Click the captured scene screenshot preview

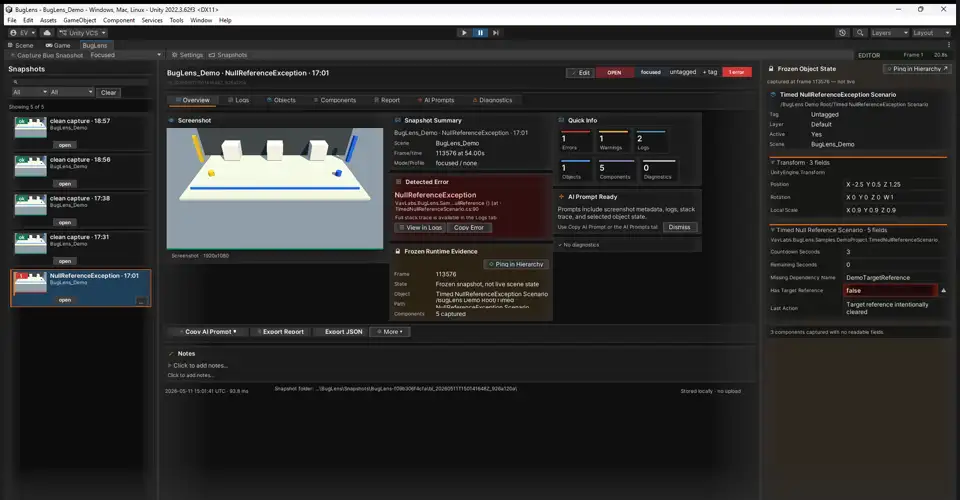(x=275, y=188)
